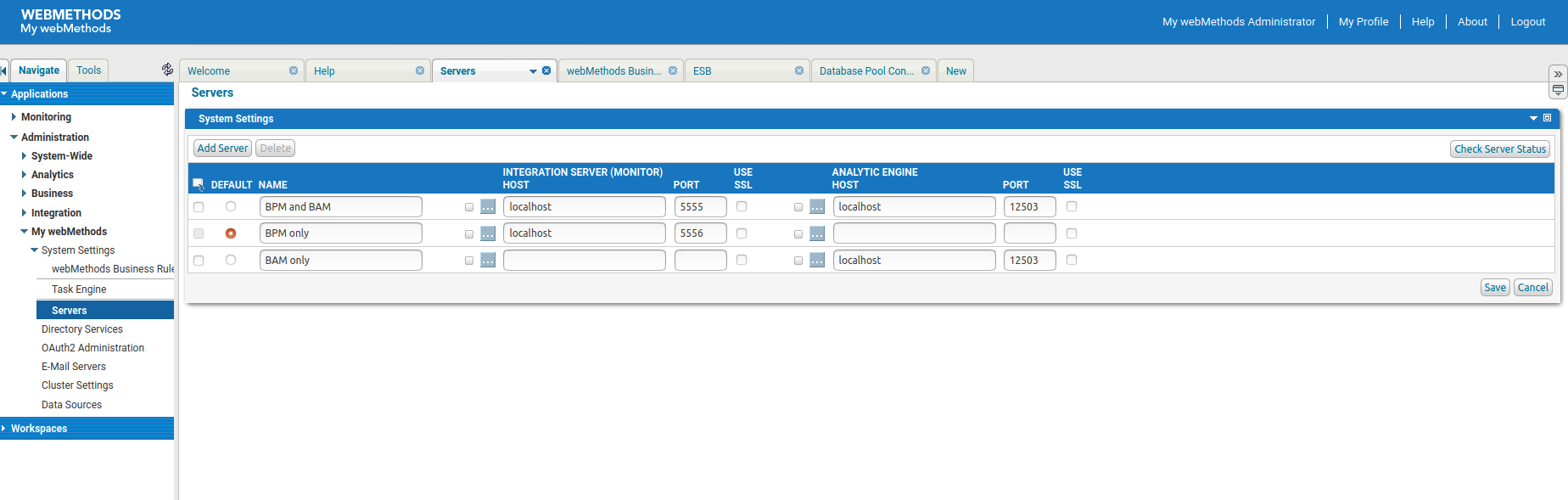Close the webMethods Busin... tab
Image resolution: width=1568 pixels, height=500 pixels.
(x=673, y=70)
